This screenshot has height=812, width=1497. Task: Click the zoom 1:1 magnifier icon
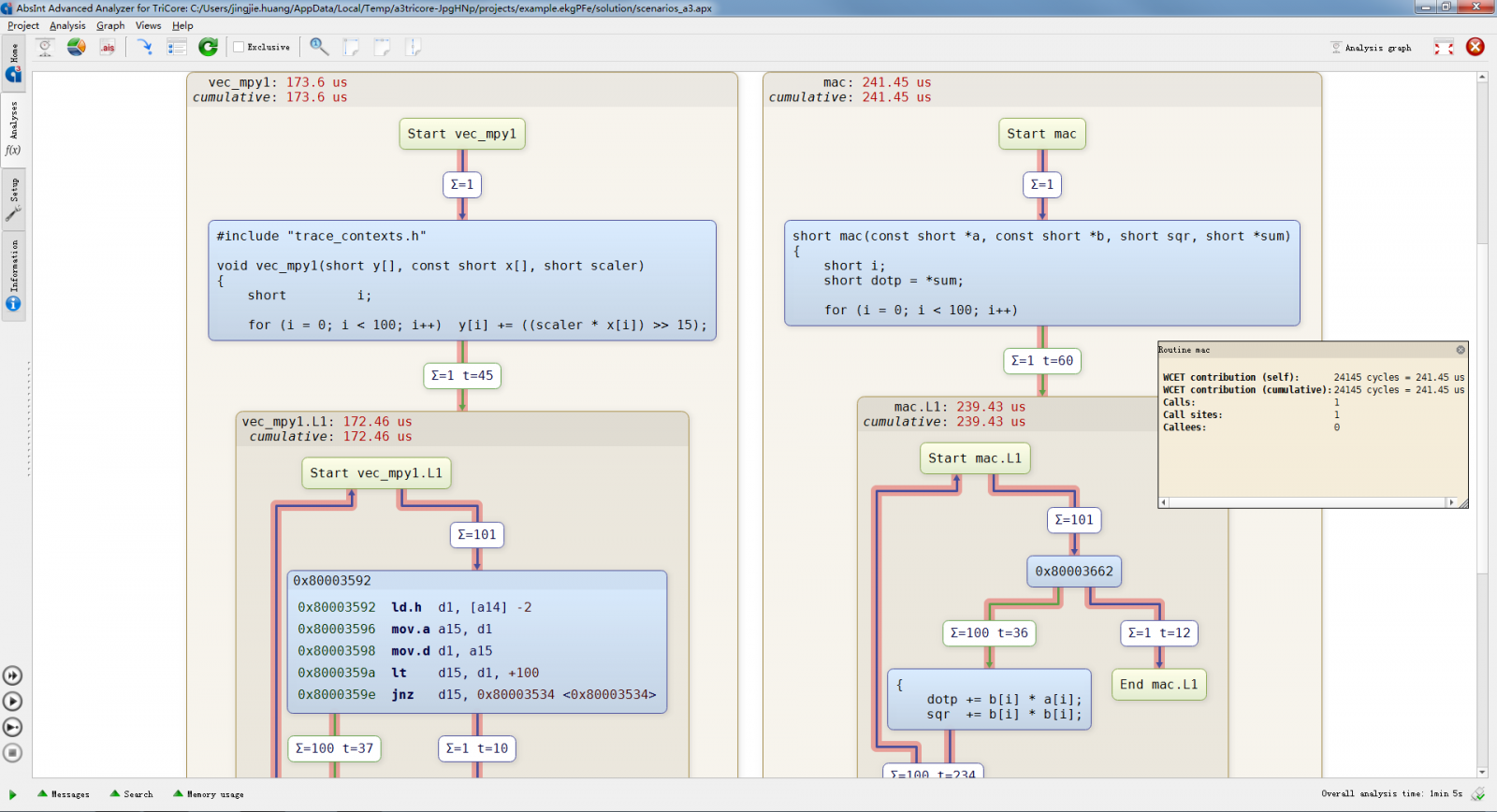[x=319, y=47]
